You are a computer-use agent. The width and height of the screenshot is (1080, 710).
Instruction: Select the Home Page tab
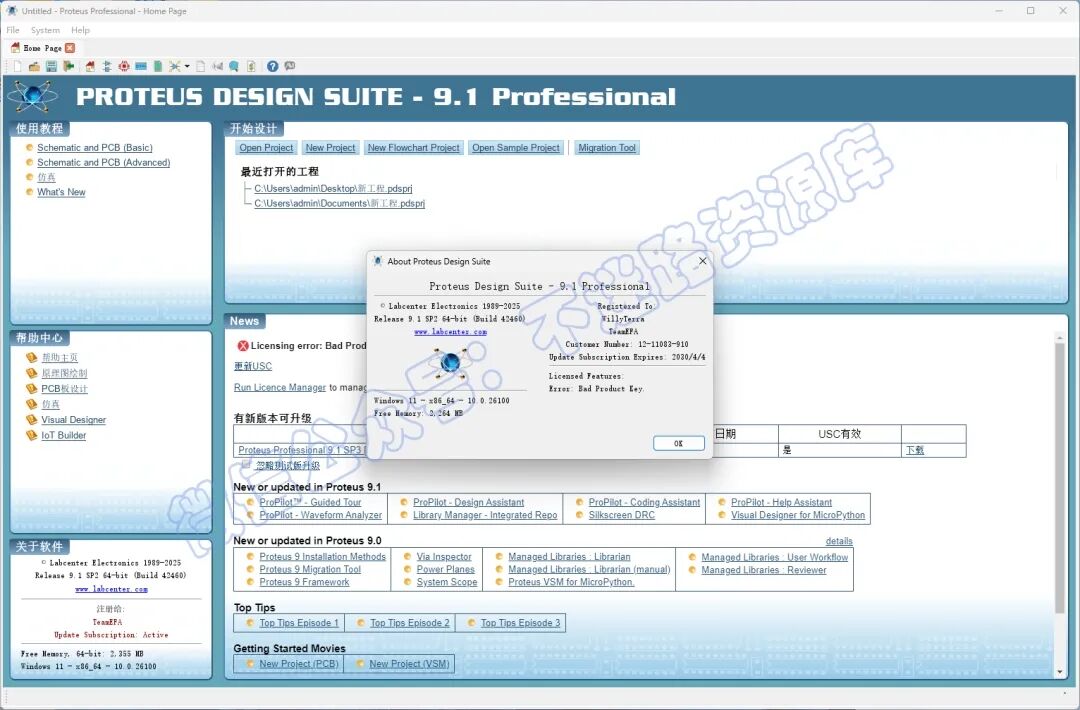click(x=43, y=48)
